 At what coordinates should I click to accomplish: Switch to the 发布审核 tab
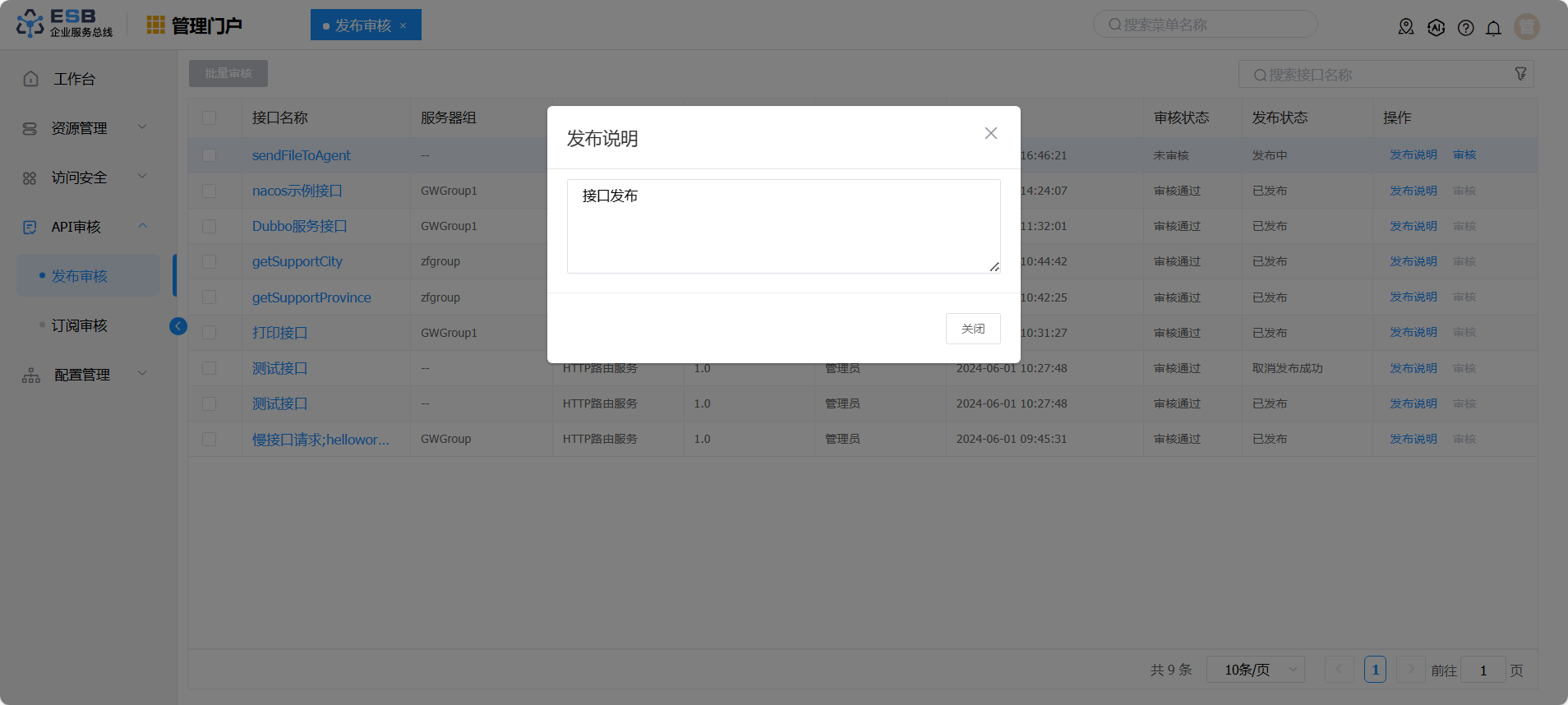click(x=362, y=25)
